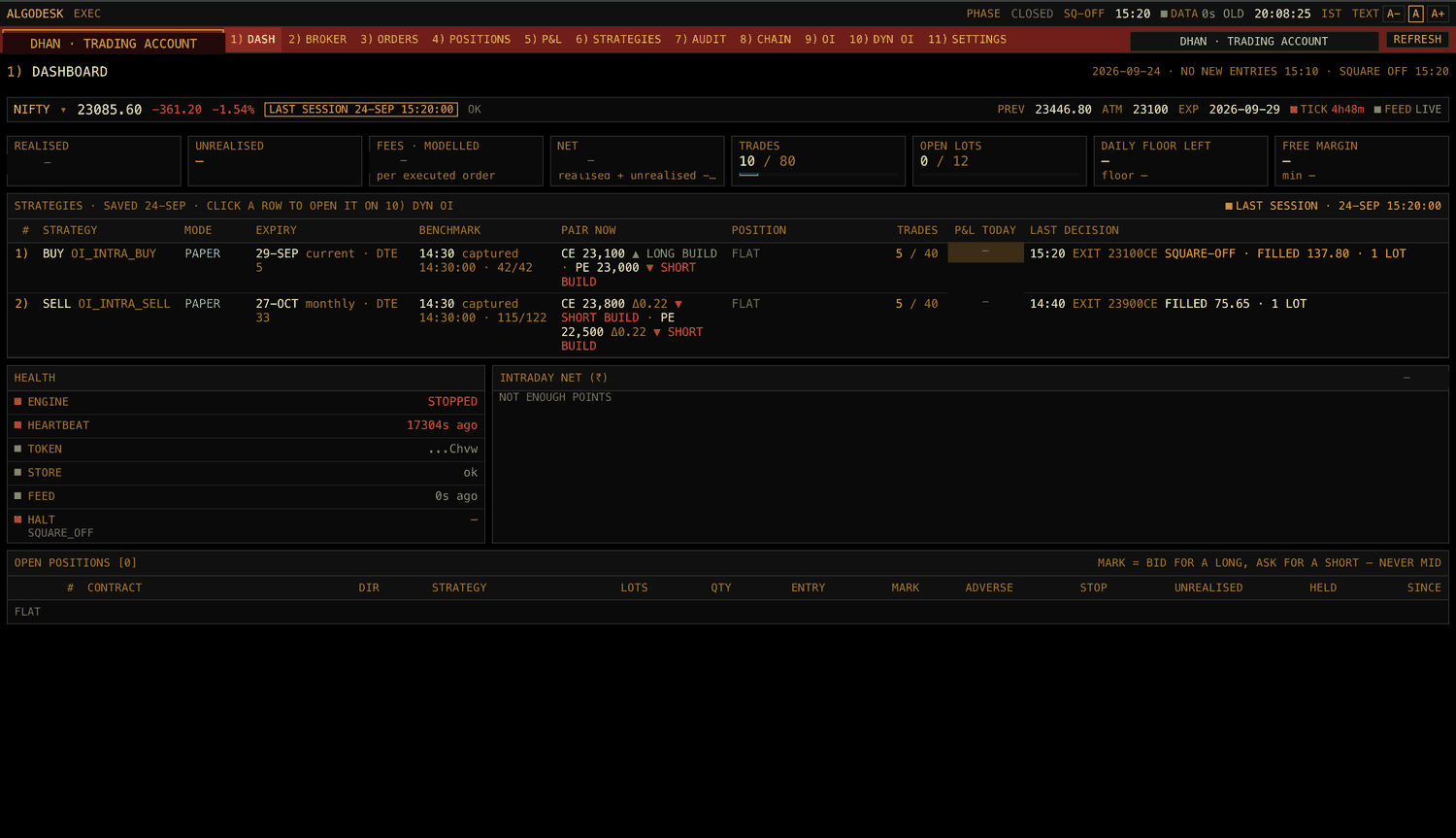Click the DAILY FLOOR LEFT card
Screen dimensions: 1456x838
[1180, 160]
